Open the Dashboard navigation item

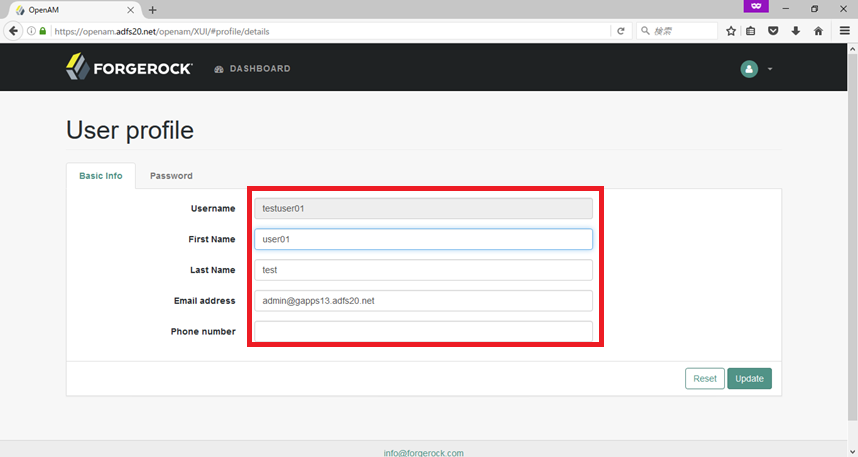(252, 68)
